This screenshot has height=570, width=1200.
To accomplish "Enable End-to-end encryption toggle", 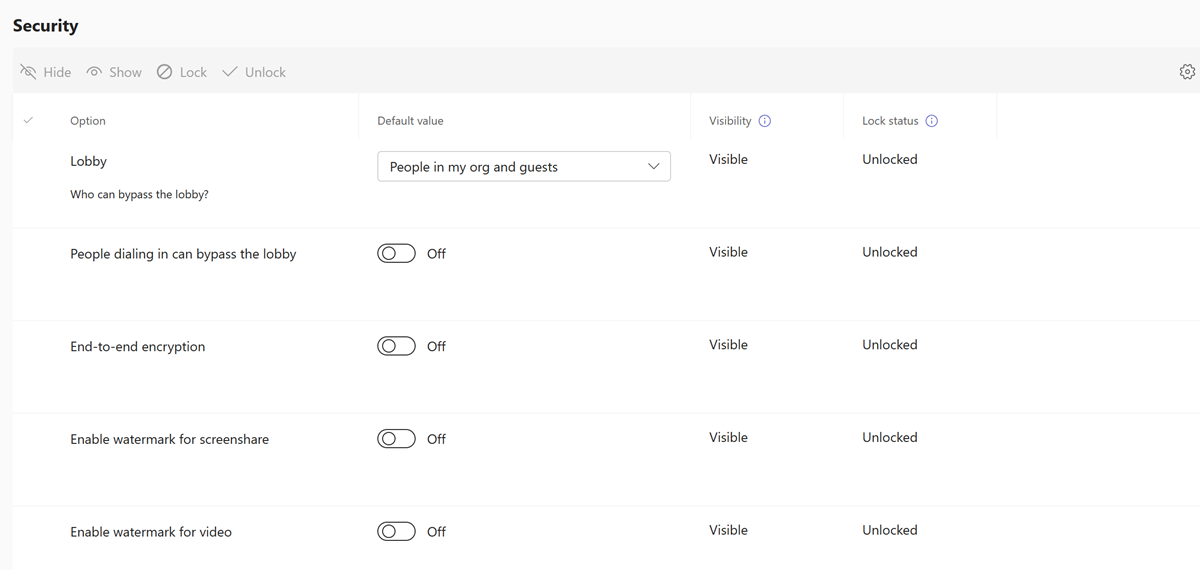I will [x=396, y=346].
